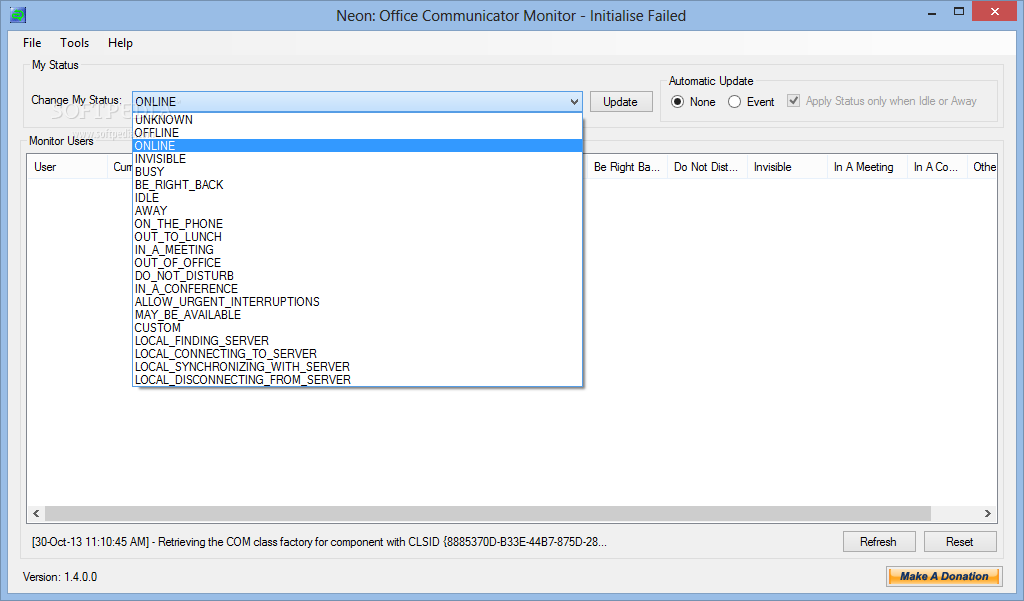Collapse the Change My Status dropdown arrow
The width and height of the screenshot is (1024, 601).
coord(573,102)
